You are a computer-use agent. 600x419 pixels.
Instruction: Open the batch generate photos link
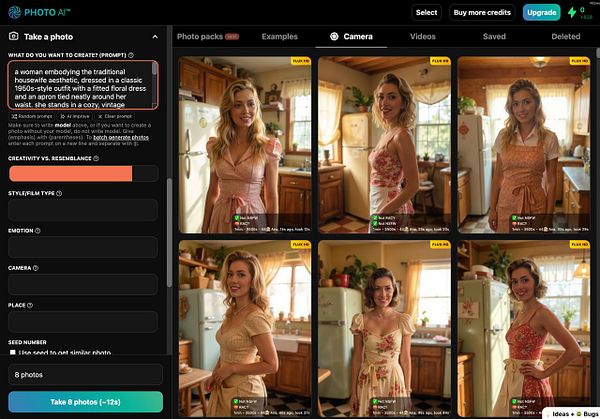(121, 137)
